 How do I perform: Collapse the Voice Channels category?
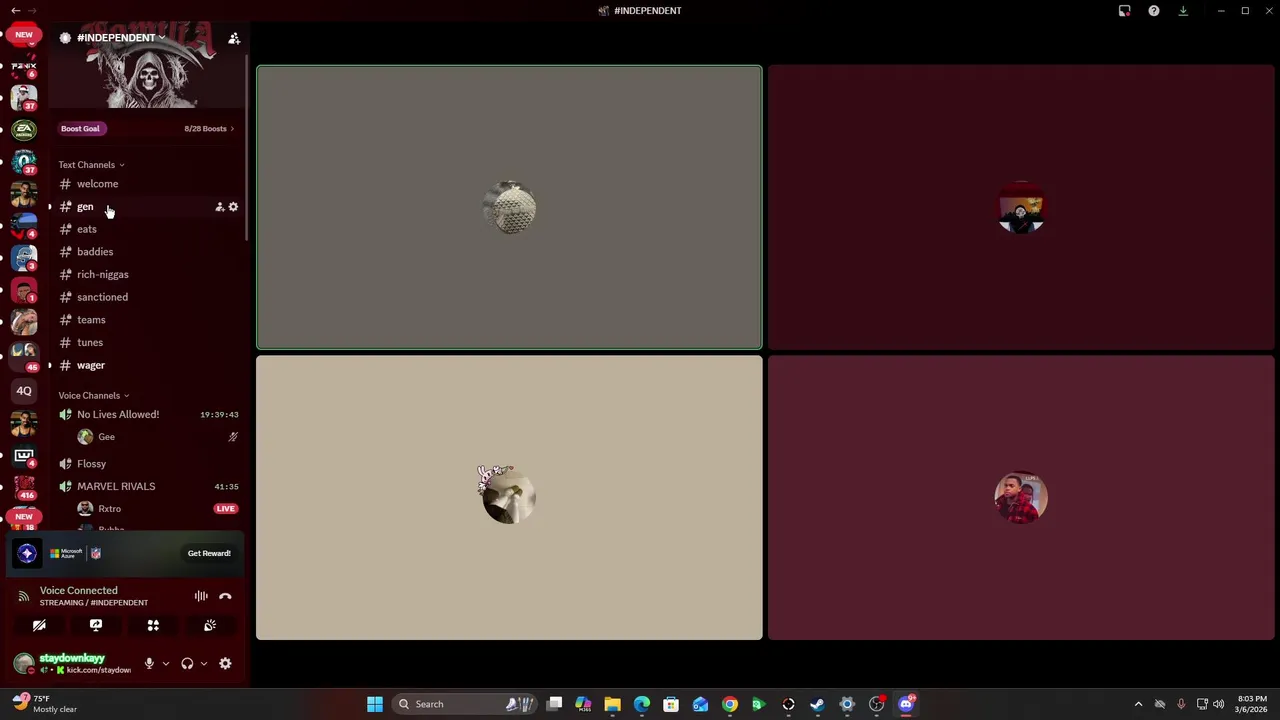[93, 395]
